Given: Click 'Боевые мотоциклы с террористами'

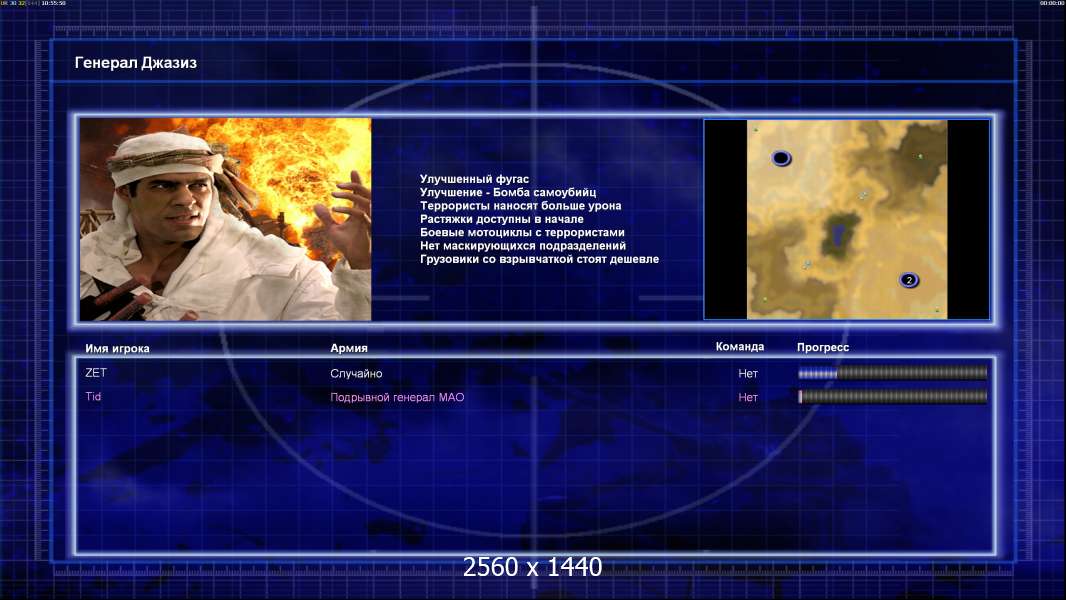Looking at the screenshot, I should 522,232.
